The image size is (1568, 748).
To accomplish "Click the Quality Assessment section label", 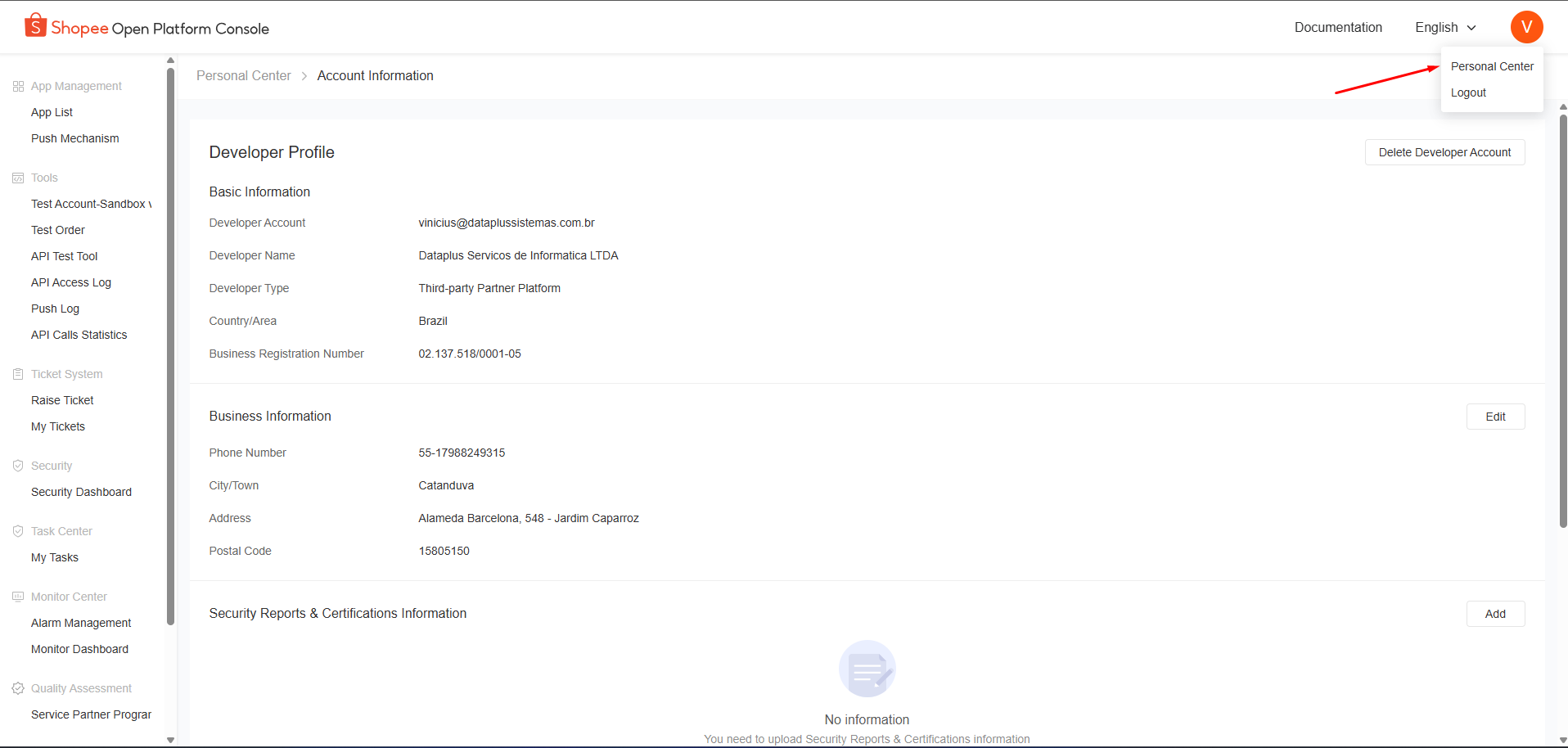I will 81,688.
